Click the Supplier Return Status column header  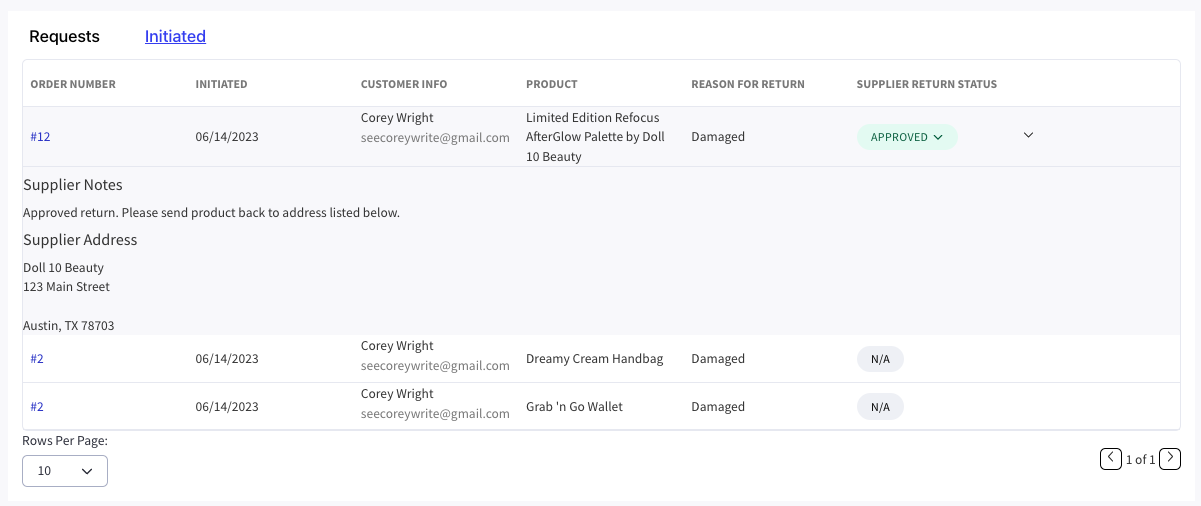(926, 84)
